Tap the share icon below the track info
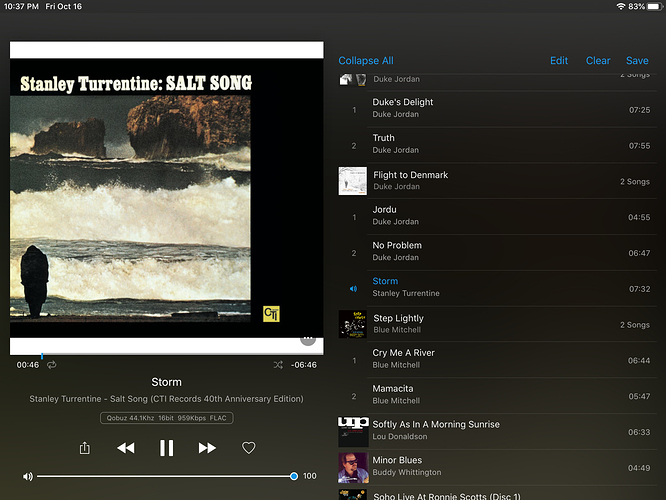 [85, 448]
